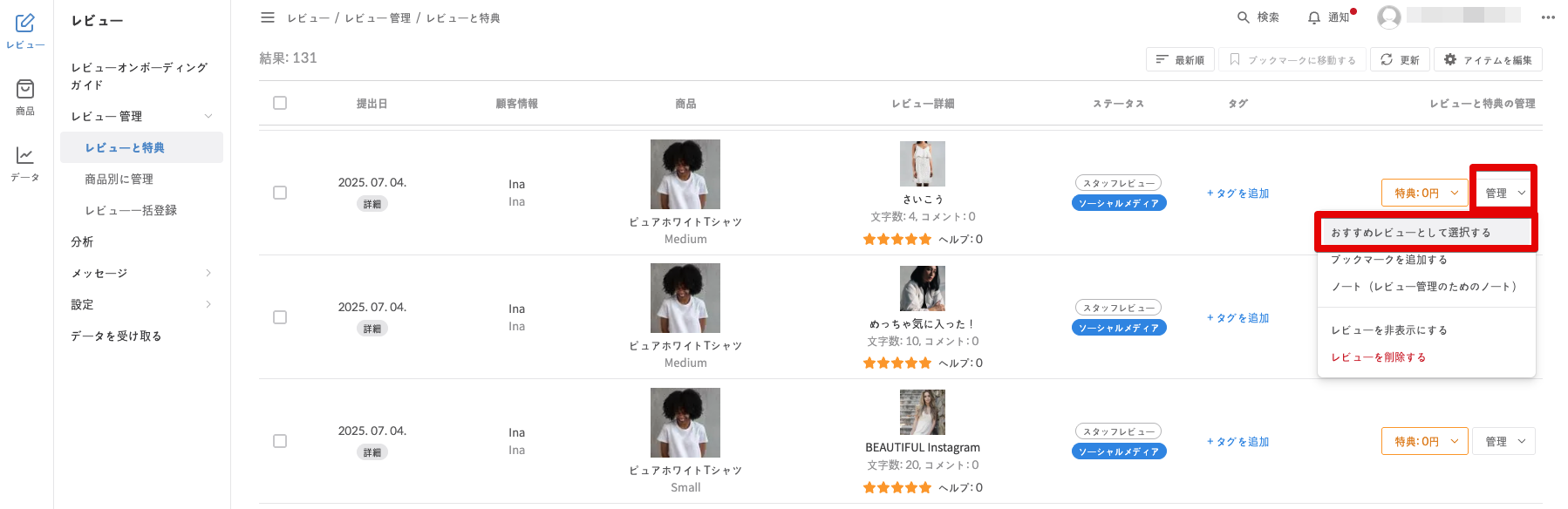The height and width of the screenshot is (509, 1568).
Task: Click the アイテムを編集 gear button
Action: point(1488,60)
